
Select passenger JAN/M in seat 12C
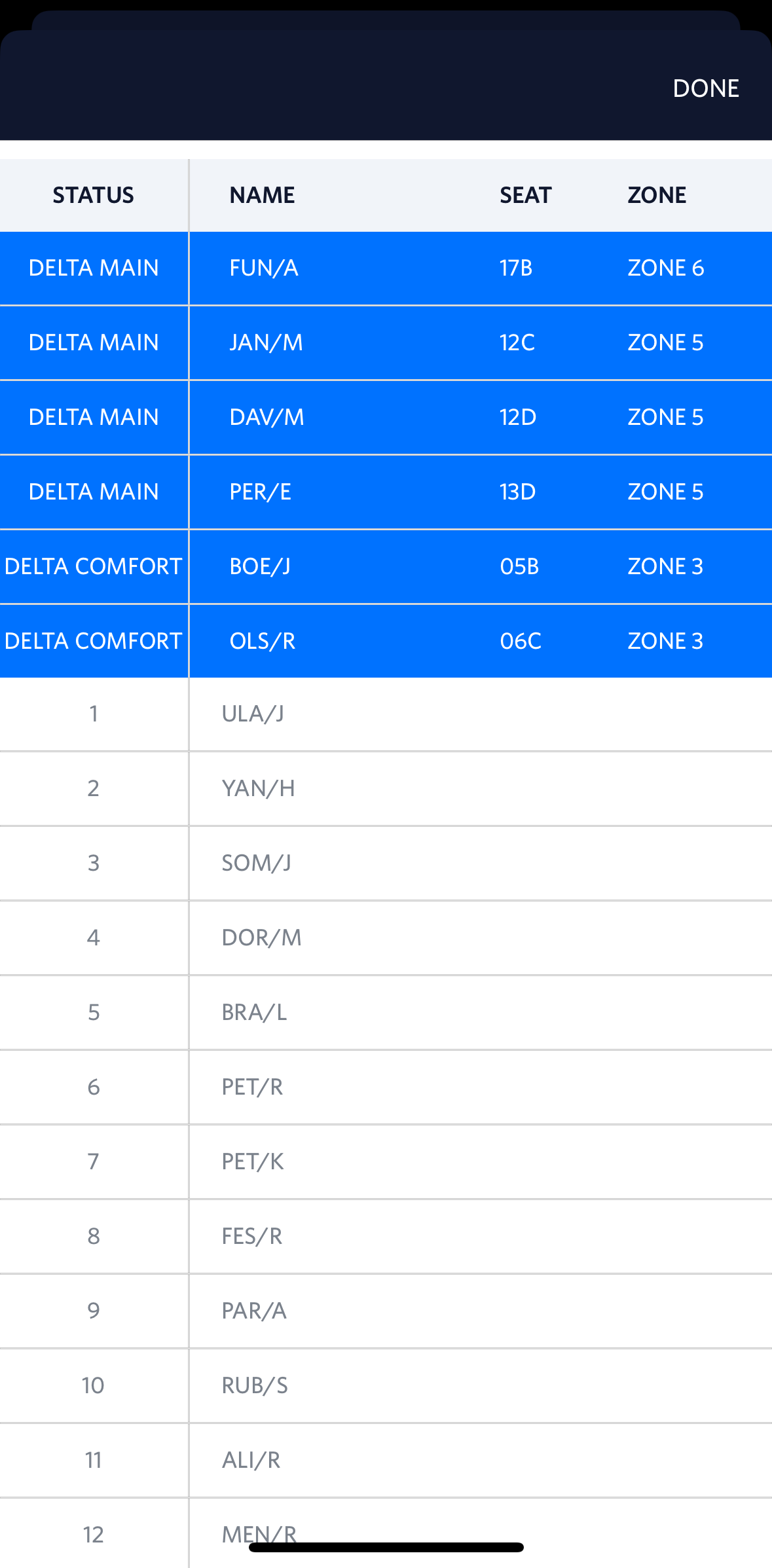click(386, 342)
